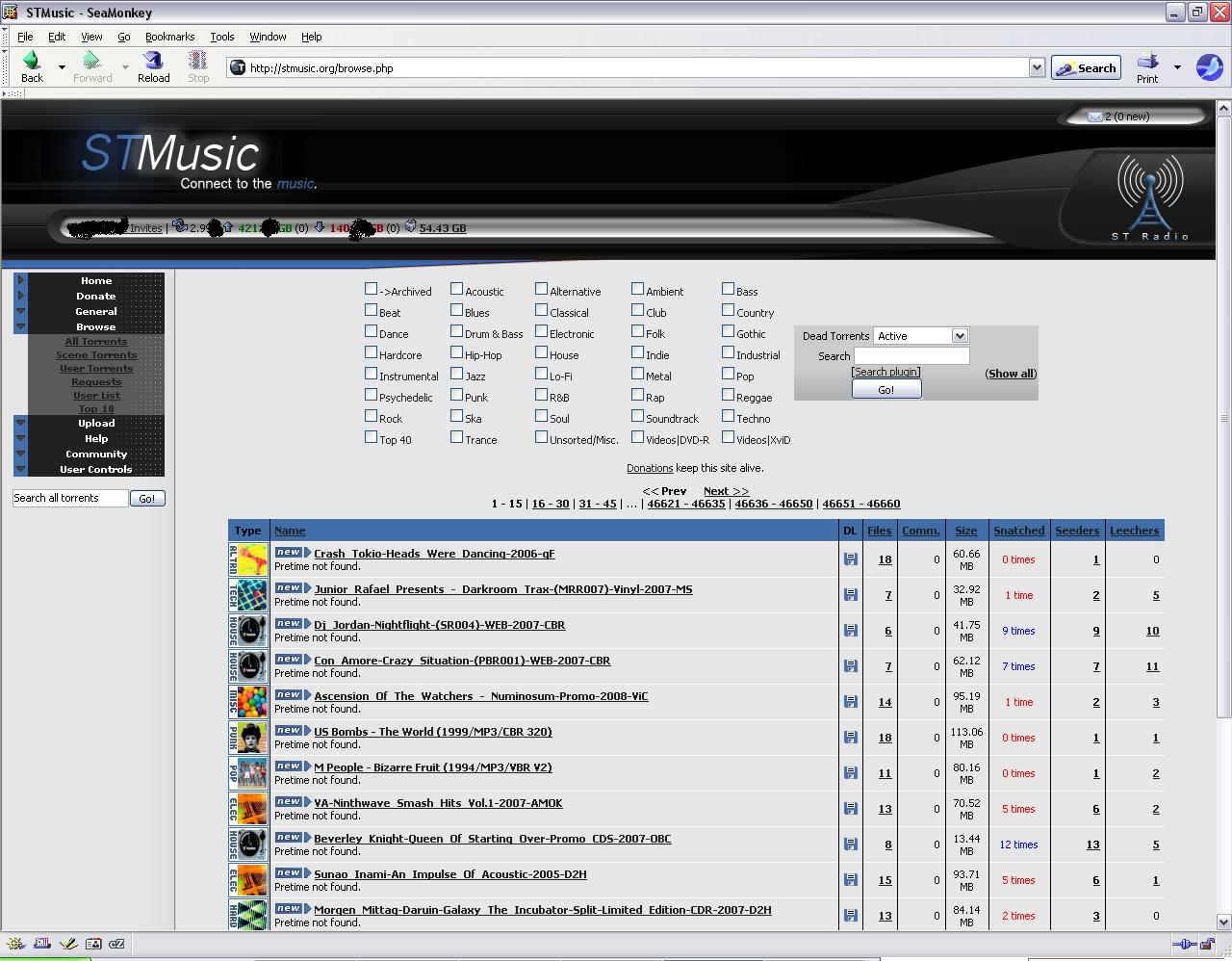Sort the table by Seeders header

(x=1076, y=531)
